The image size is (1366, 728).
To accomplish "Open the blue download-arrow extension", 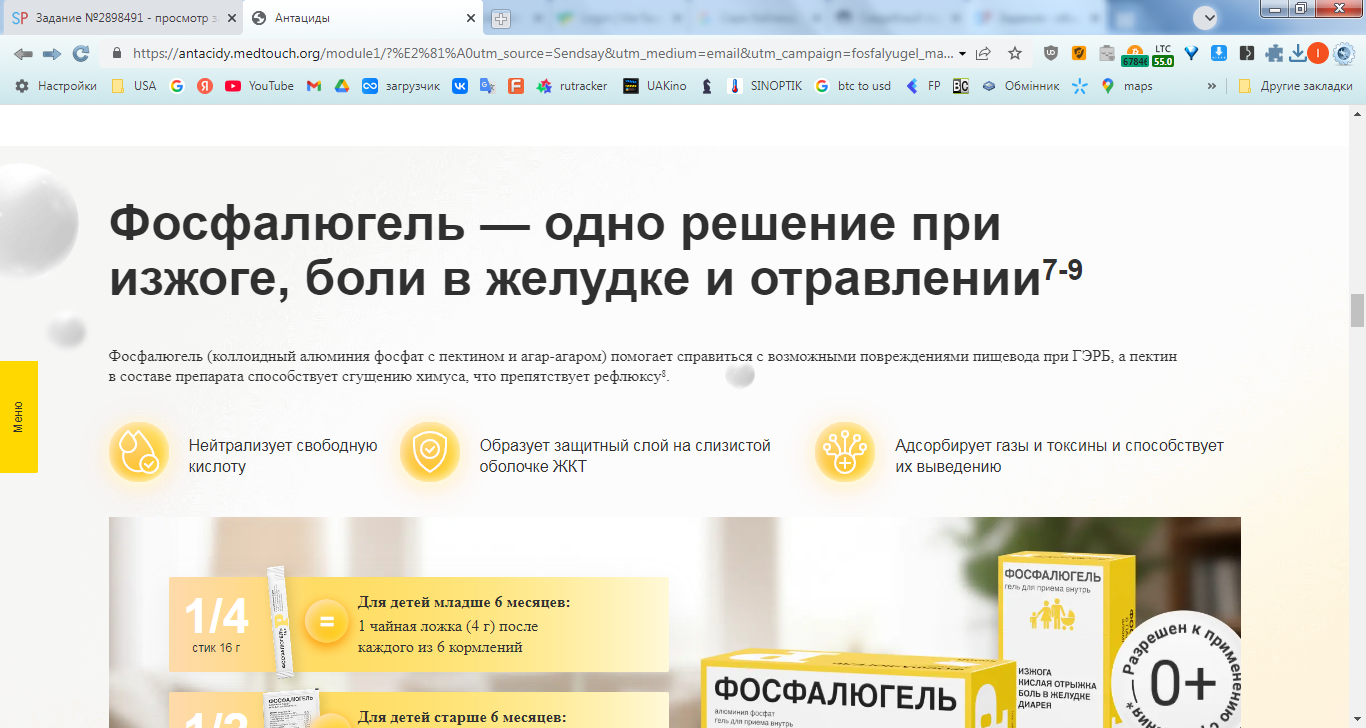I will 1219,53.
